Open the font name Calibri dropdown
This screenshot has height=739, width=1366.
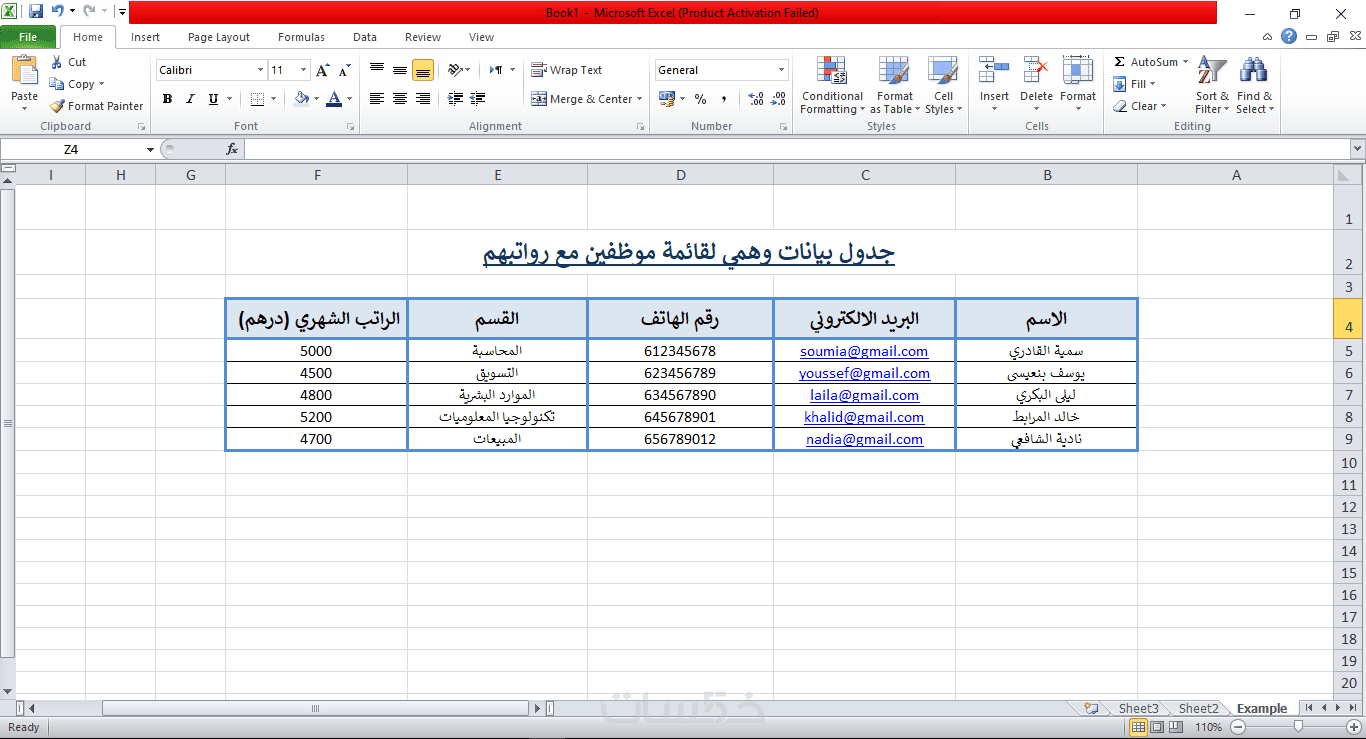(x=260, y=70)
